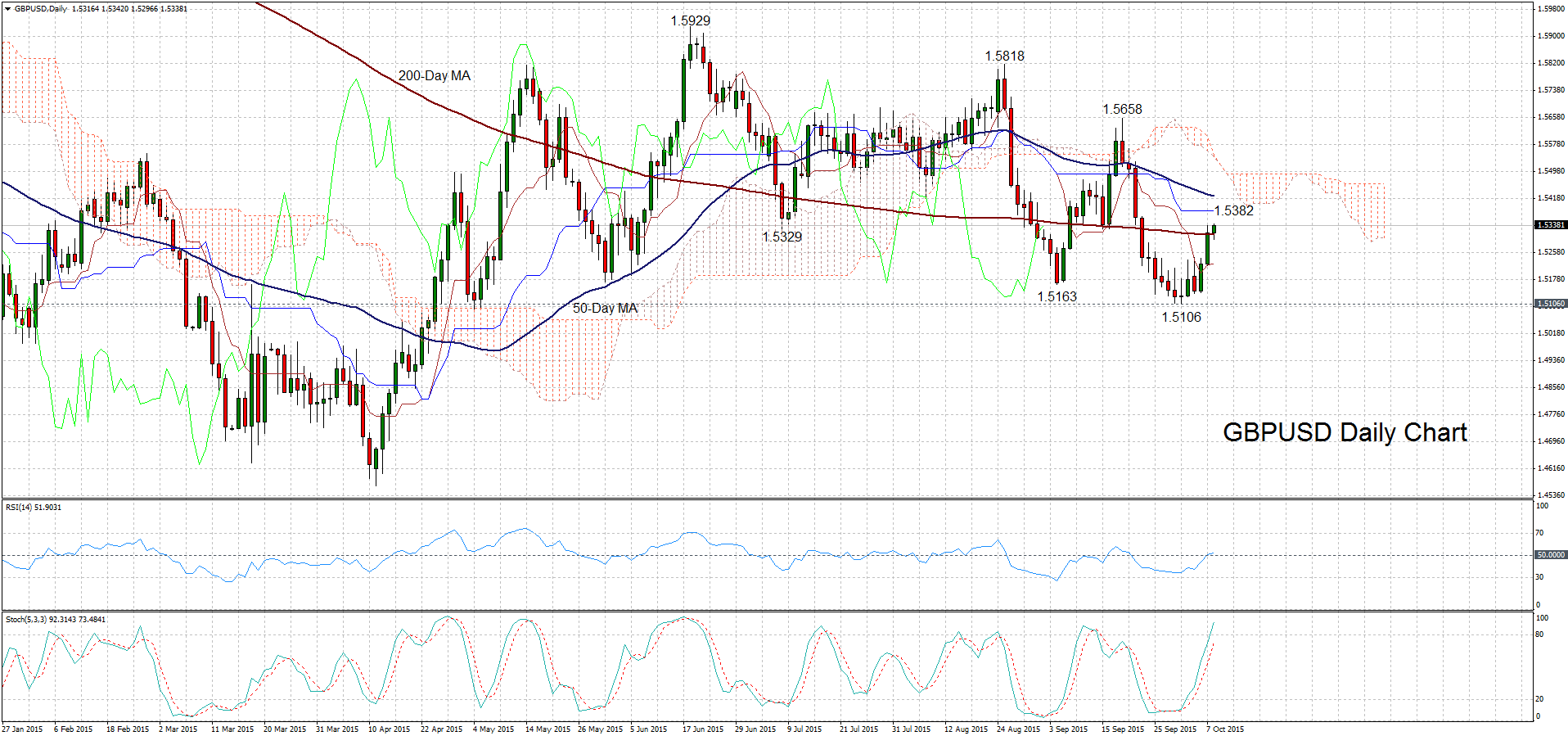The image size is (1568, 736).
Task: Select the 200-Day MA label
Action: tap(435, 76)
